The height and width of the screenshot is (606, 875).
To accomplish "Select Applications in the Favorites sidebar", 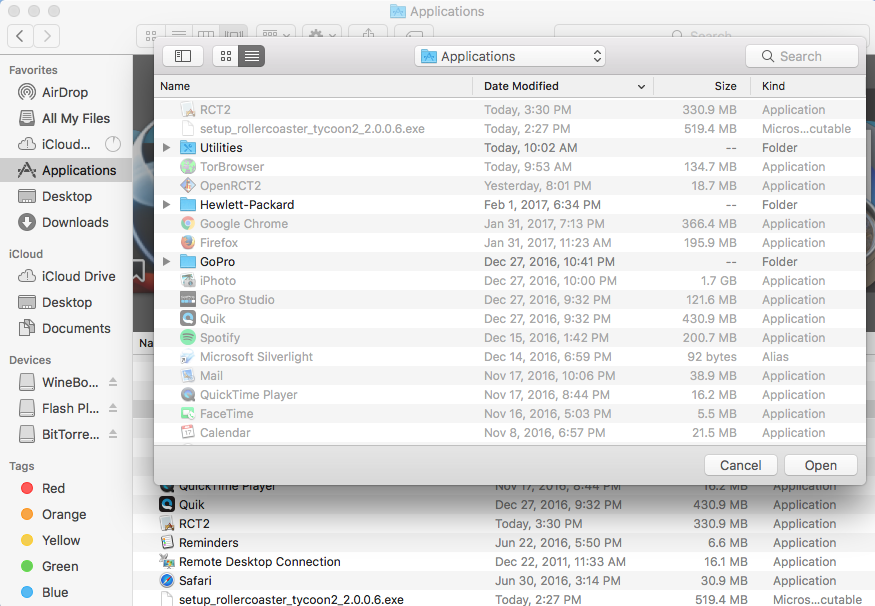I will pos(66,170).
